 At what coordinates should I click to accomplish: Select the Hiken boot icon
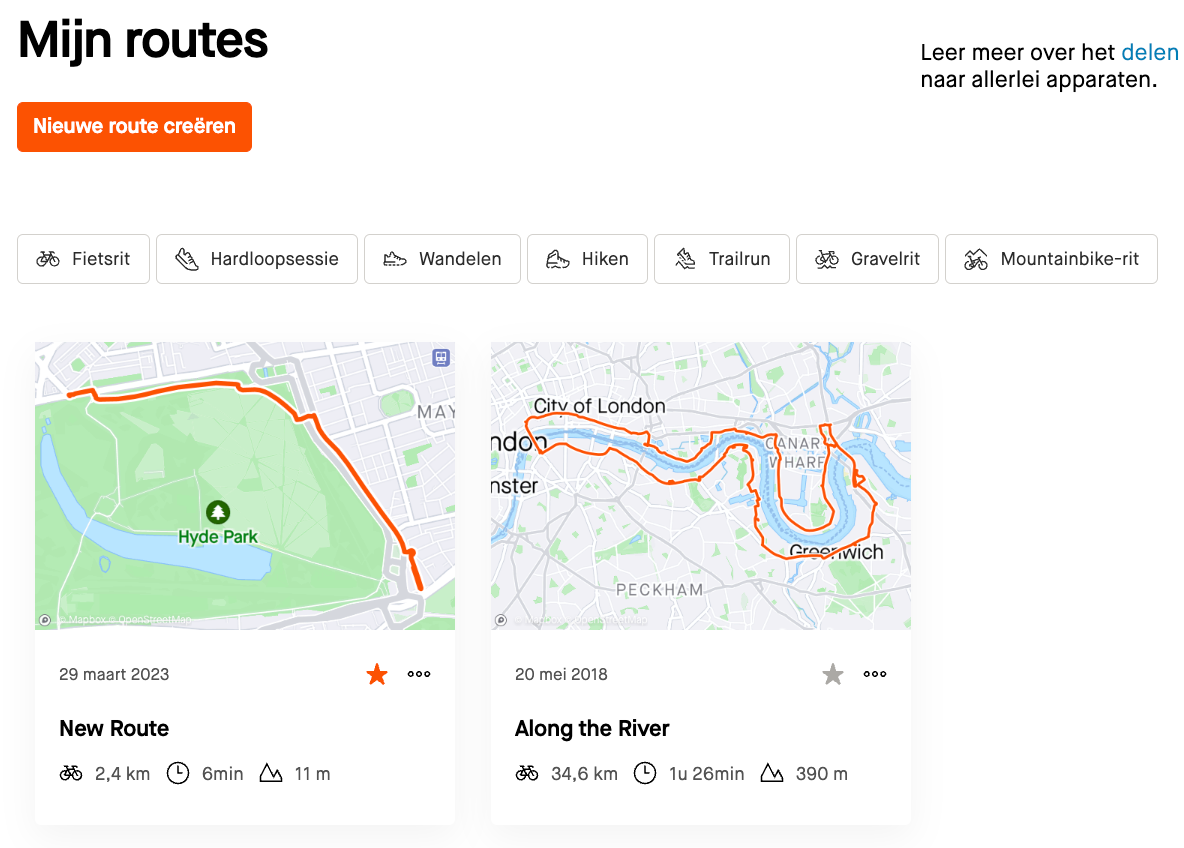[x=557, y=259]
